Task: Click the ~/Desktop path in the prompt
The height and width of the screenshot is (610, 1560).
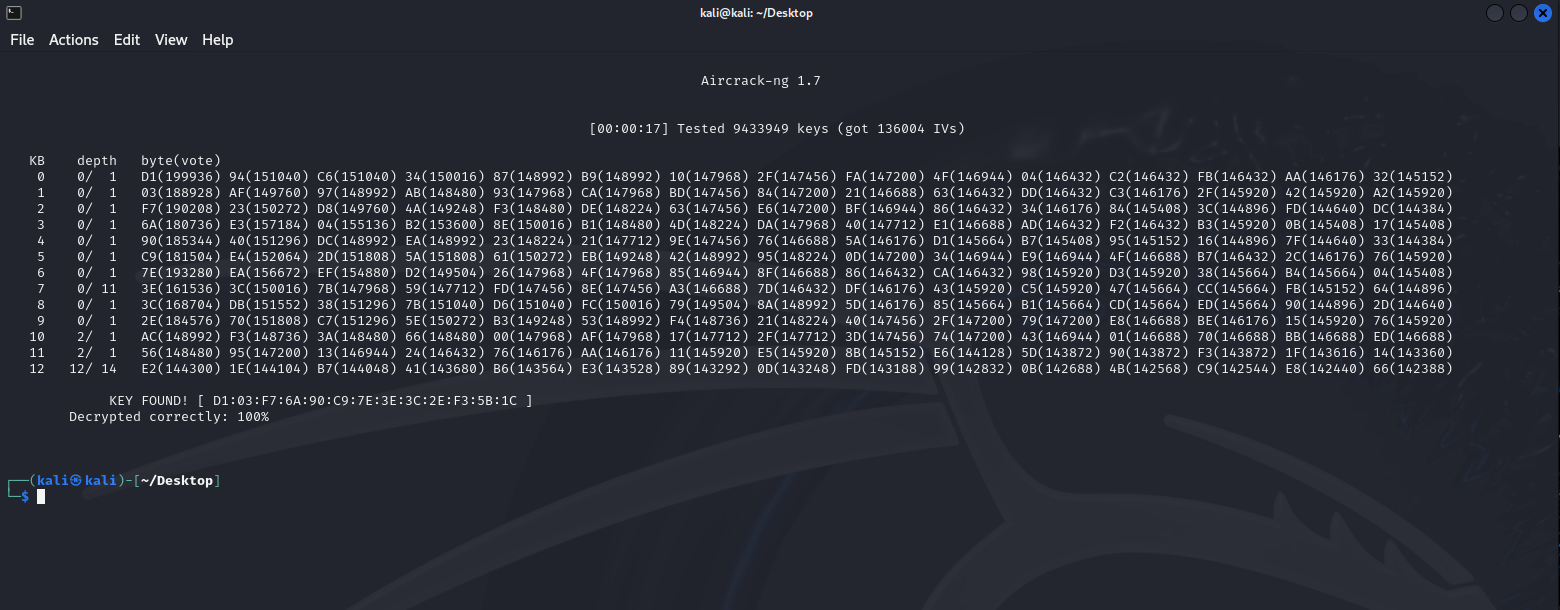Action: (x=177, y=481)
